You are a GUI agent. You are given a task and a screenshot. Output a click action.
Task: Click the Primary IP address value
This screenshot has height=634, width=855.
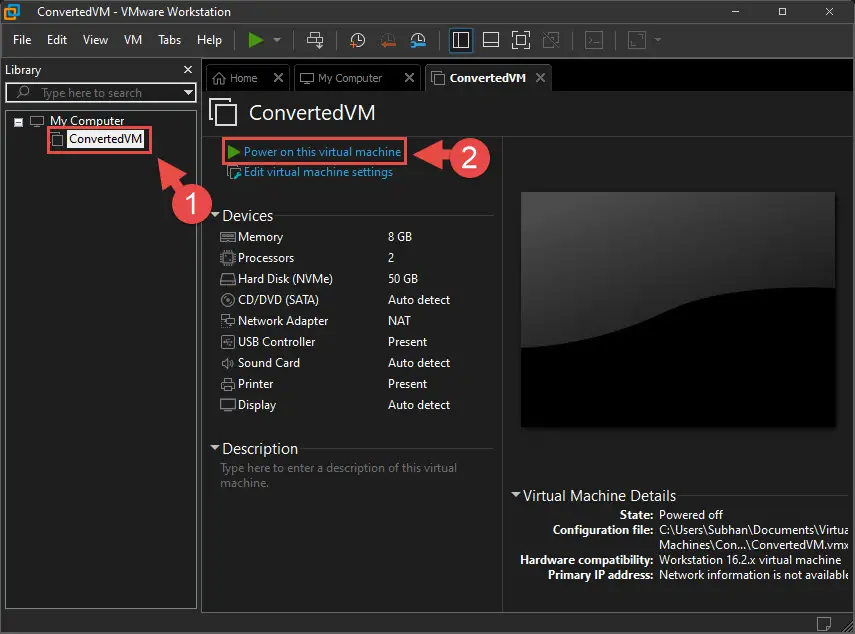click(754, 575)
